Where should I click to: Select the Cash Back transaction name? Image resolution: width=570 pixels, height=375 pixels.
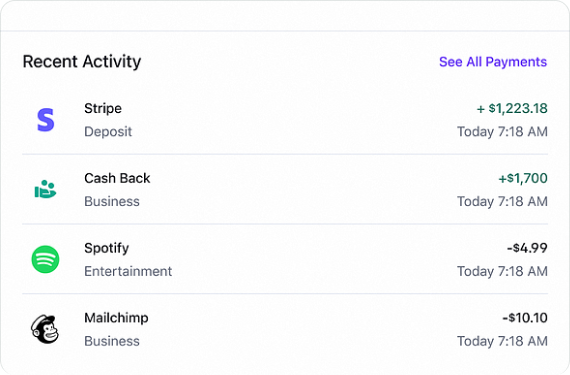point(117,178)
